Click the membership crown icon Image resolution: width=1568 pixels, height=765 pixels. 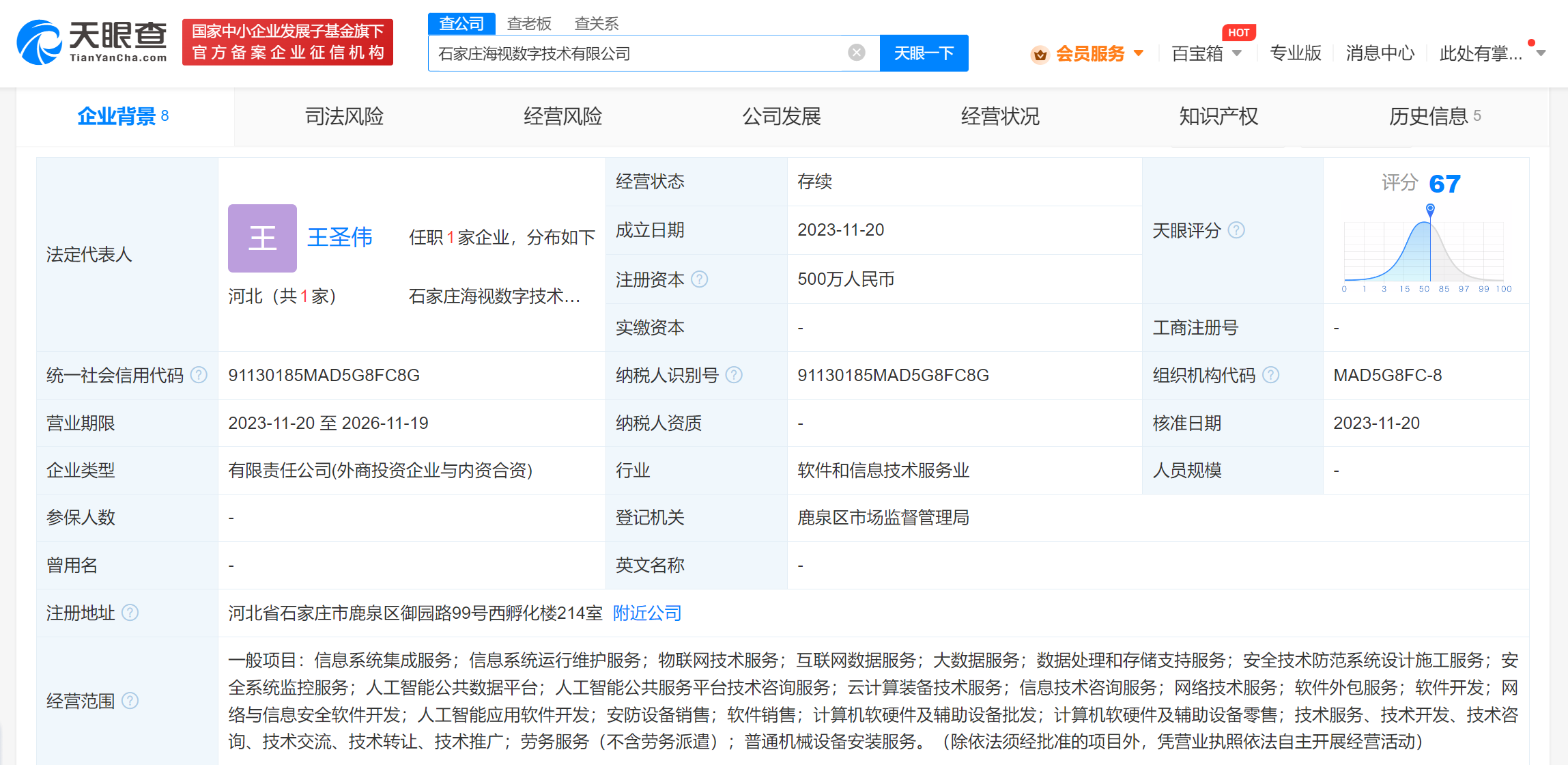[x=1040, y=54]
